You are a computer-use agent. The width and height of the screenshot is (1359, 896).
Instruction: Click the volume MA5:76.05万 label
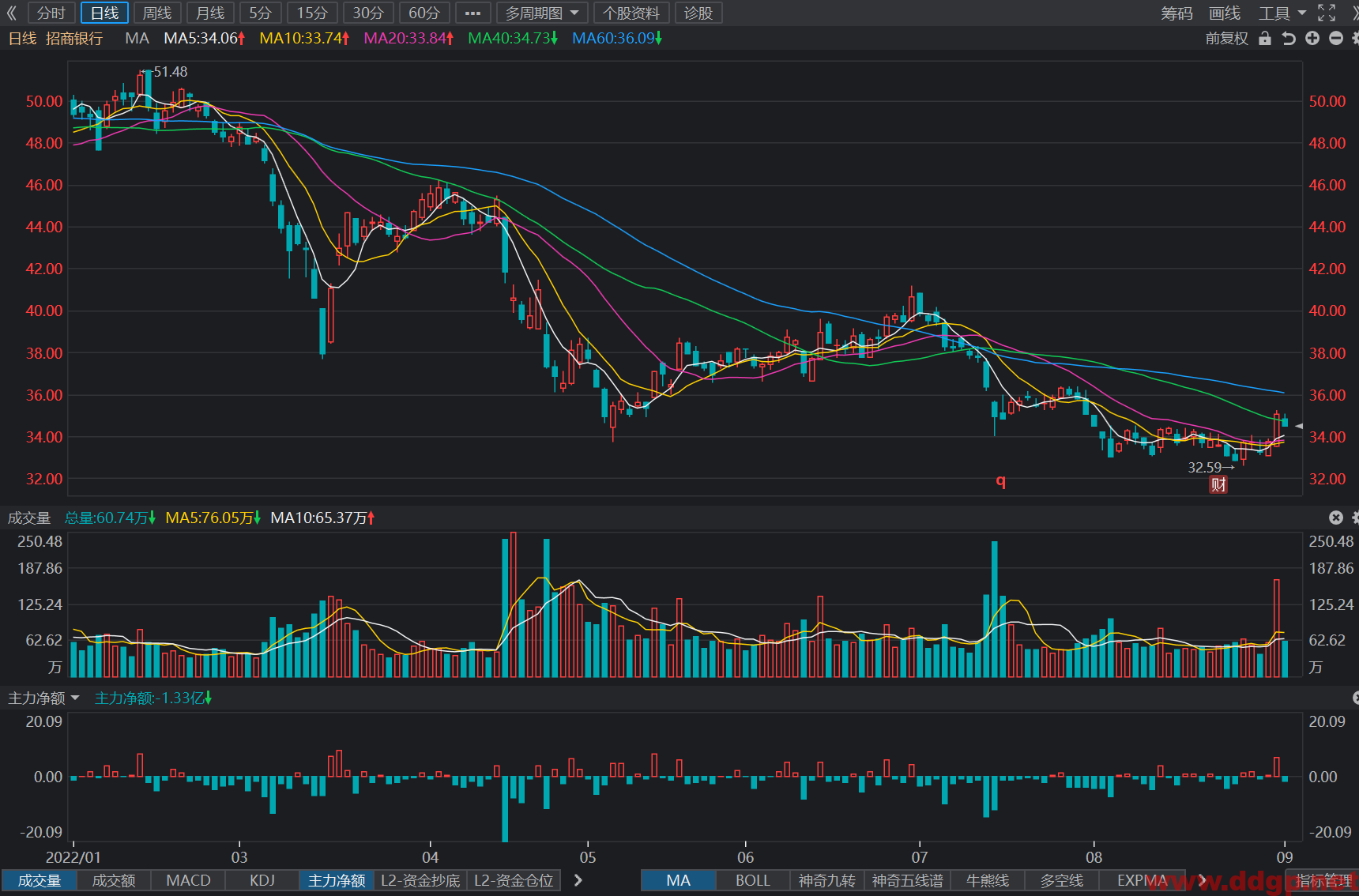(213, 518)
